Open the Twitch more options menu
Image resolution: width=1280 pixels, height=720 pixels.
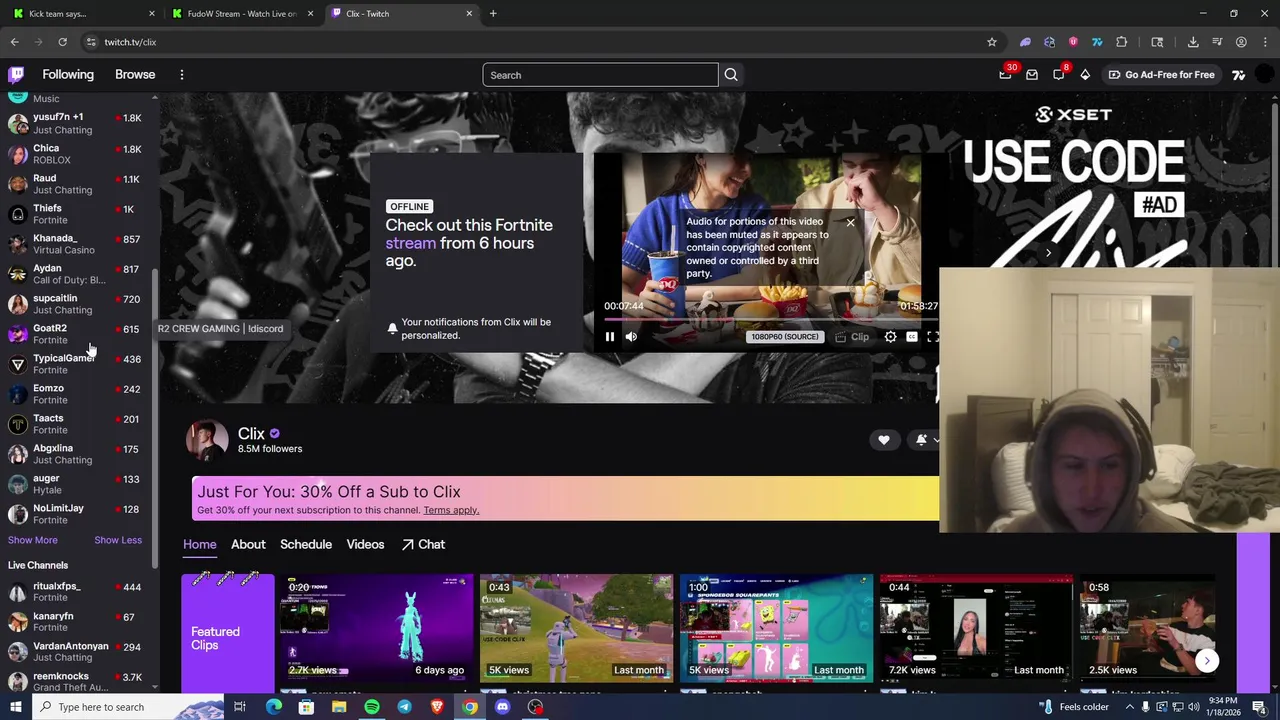tap(182, 75)
